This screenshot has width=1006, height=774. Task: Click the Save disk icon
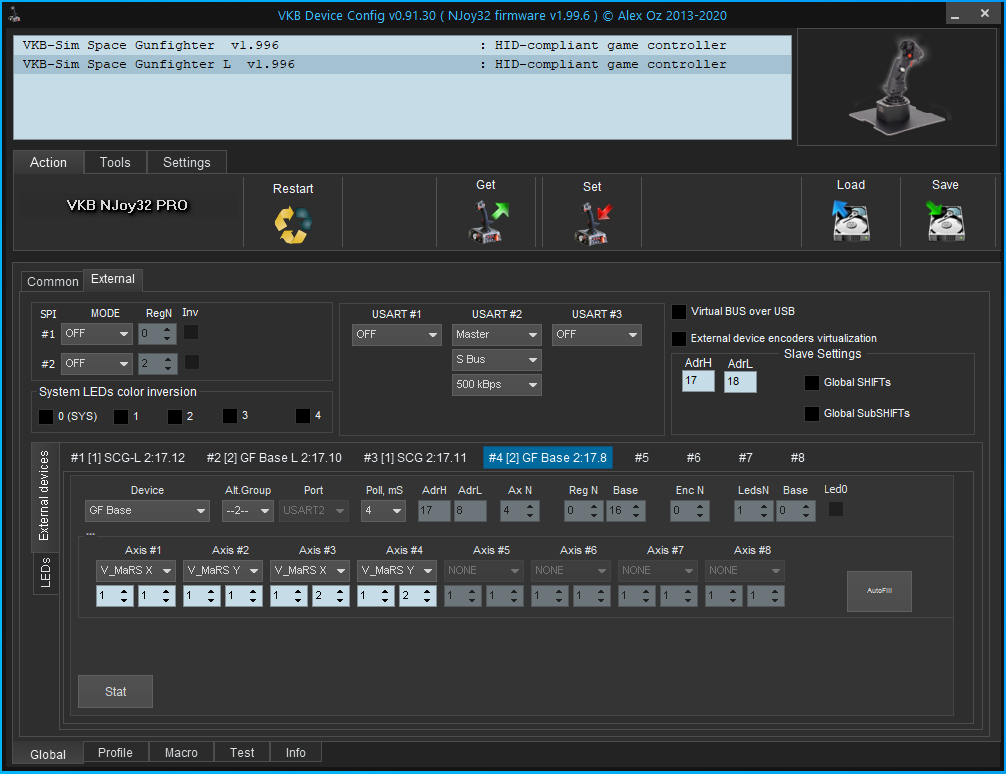point(944,221)
